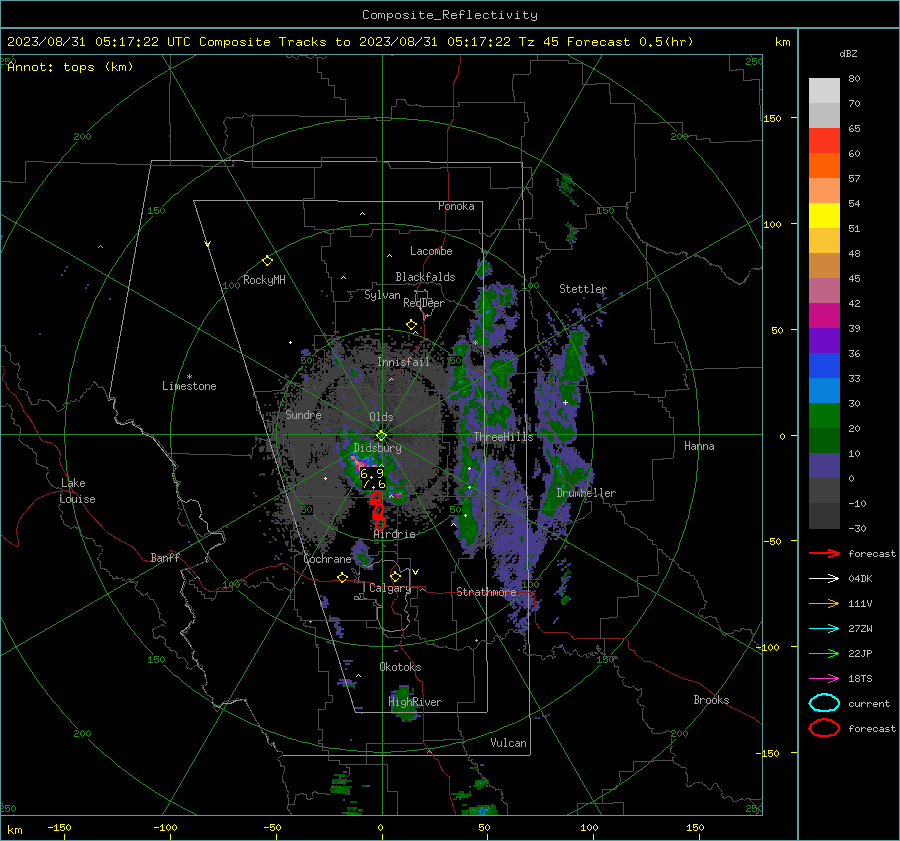Click the yellow diamond marker near Cochrane
Viewport: 900px width, 841px height.
tap(342, 577)
